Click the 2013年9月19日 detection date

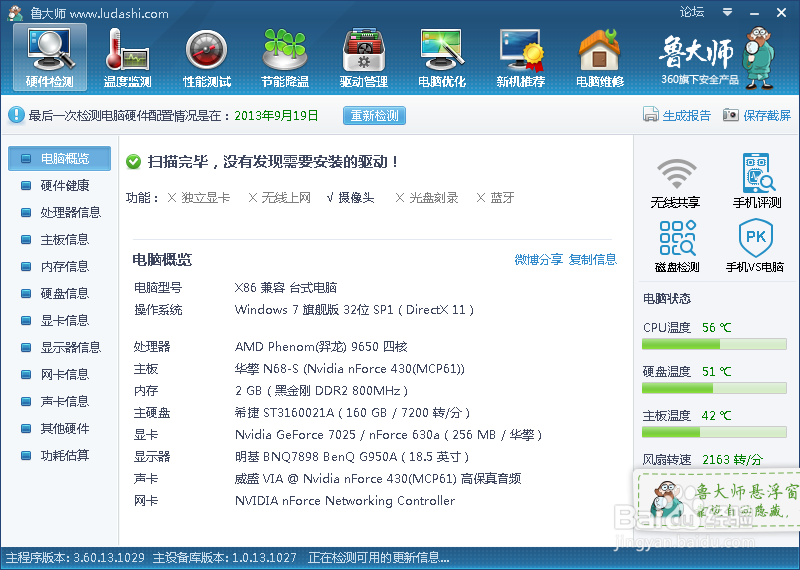coord(276,115)
